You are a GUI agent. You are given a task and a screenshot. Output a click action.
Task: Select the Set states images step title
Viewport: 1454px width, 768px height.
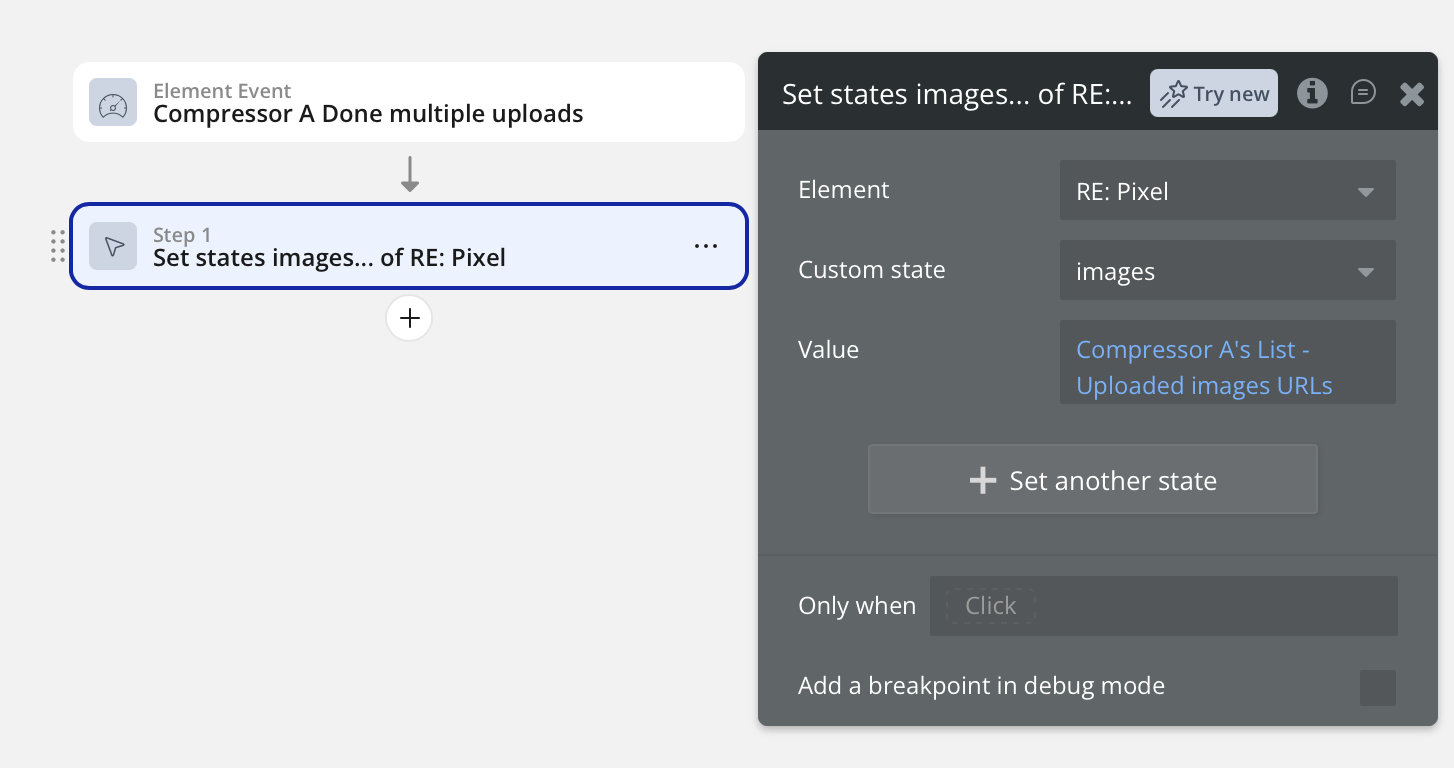(x=329, y=258)
